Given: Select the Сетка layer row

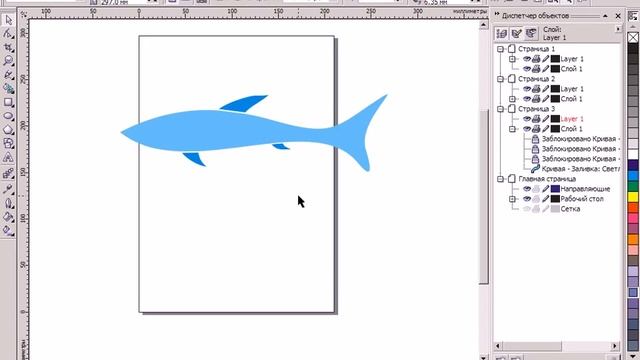Looking at the screenshot, I should tap(570, 209).
